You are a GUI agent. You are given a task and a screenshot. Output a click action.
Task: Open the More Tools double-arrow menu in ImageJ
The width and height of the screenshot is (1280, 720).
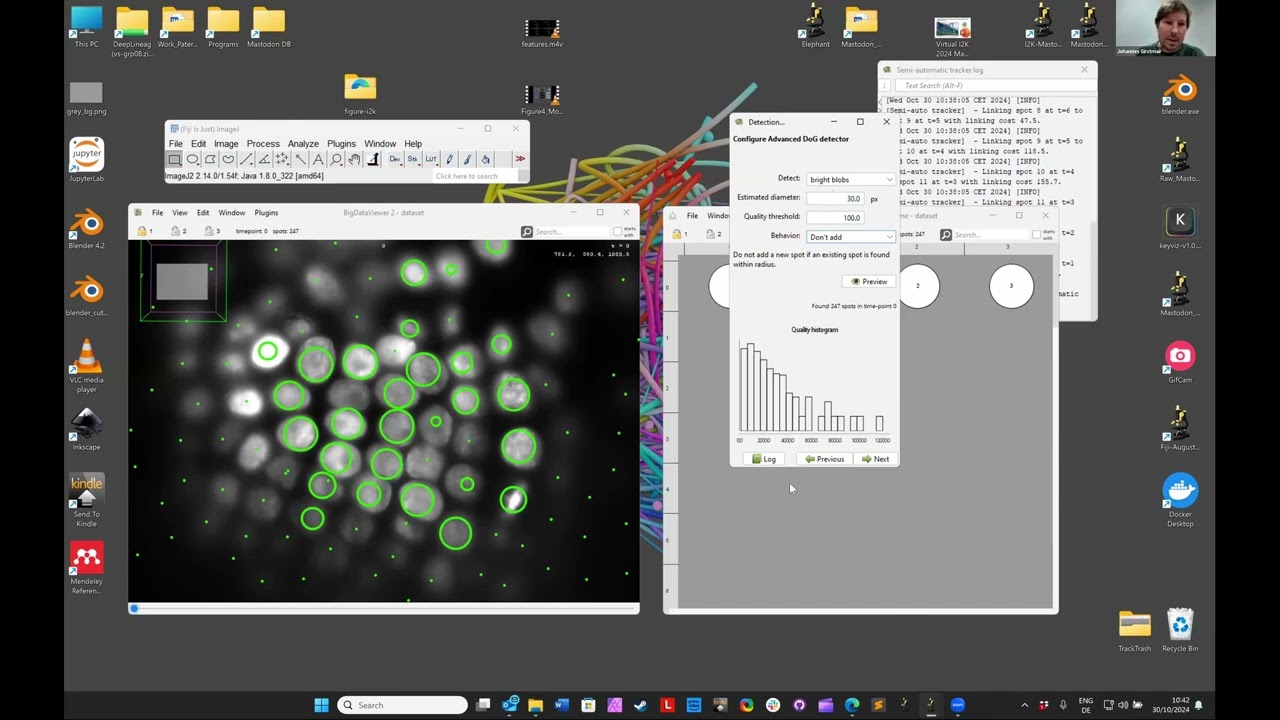520,160
